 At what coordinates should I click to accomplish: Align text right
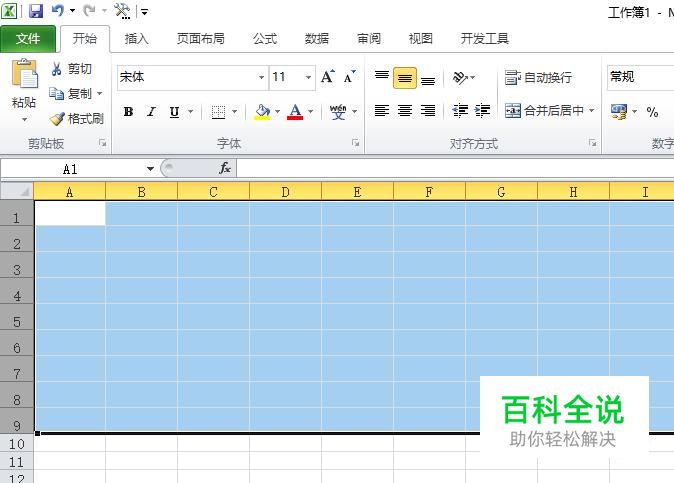click(428, 111)
